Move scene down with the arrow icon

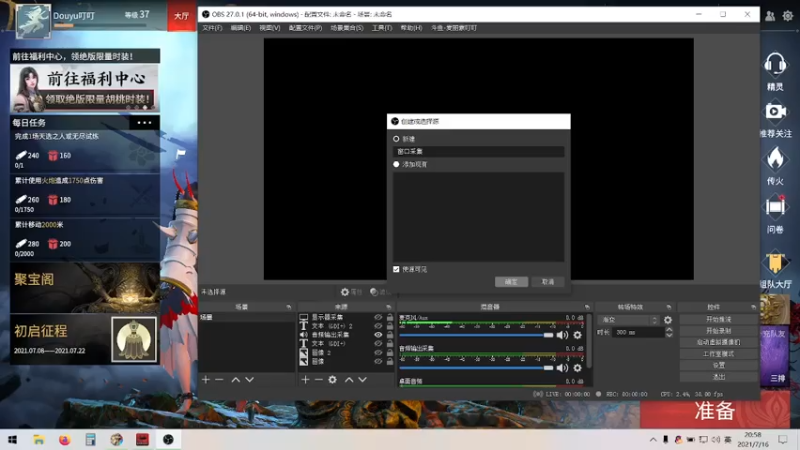[249, 380]
